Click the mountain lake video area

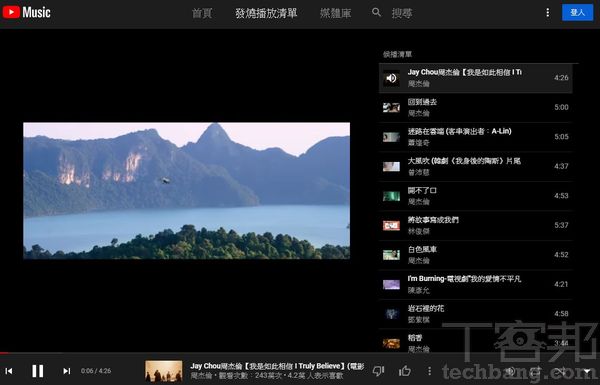(186, 191)
